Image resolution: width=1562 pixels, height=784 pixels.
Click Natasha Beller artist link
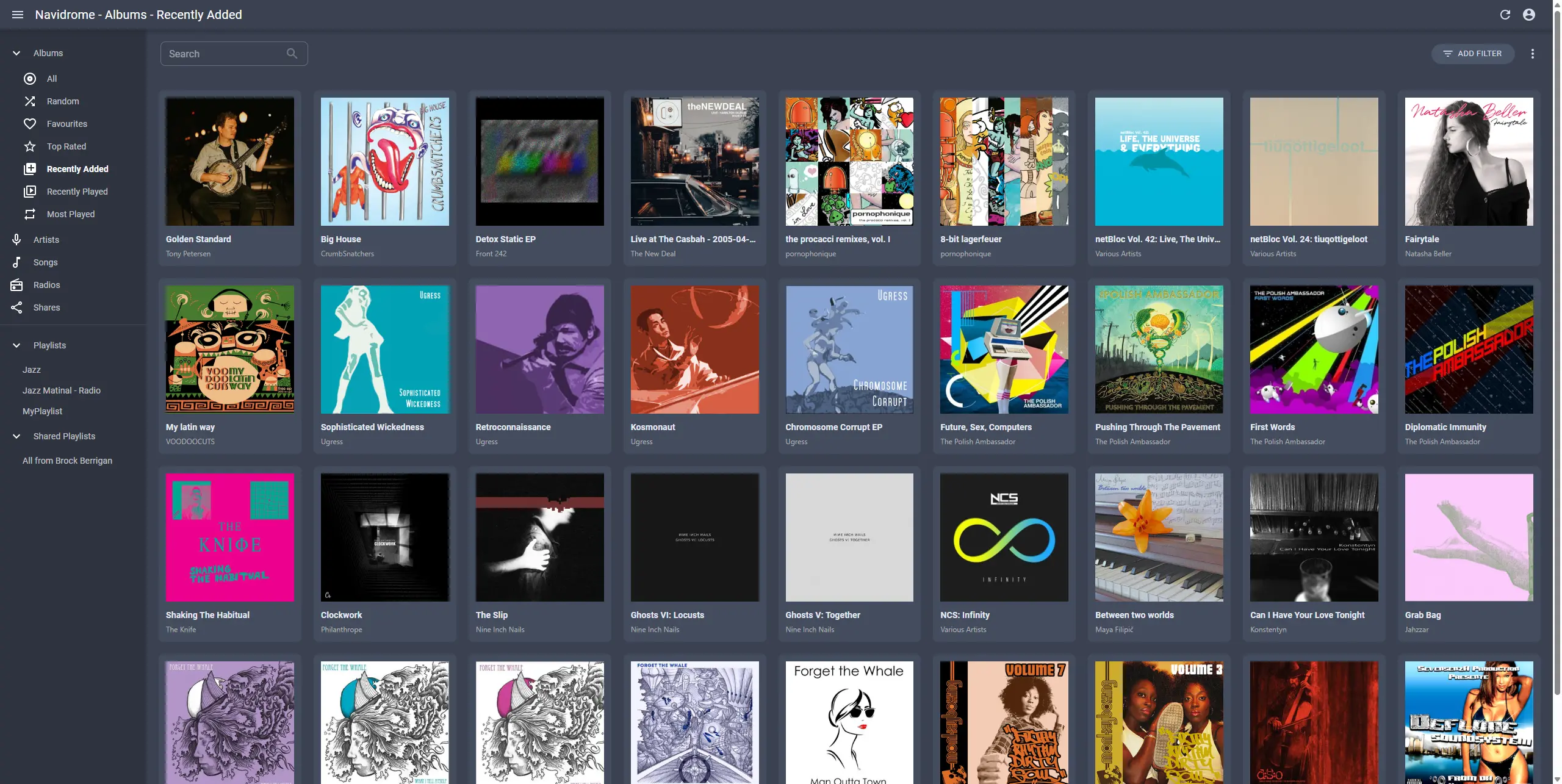point(1428,254)
